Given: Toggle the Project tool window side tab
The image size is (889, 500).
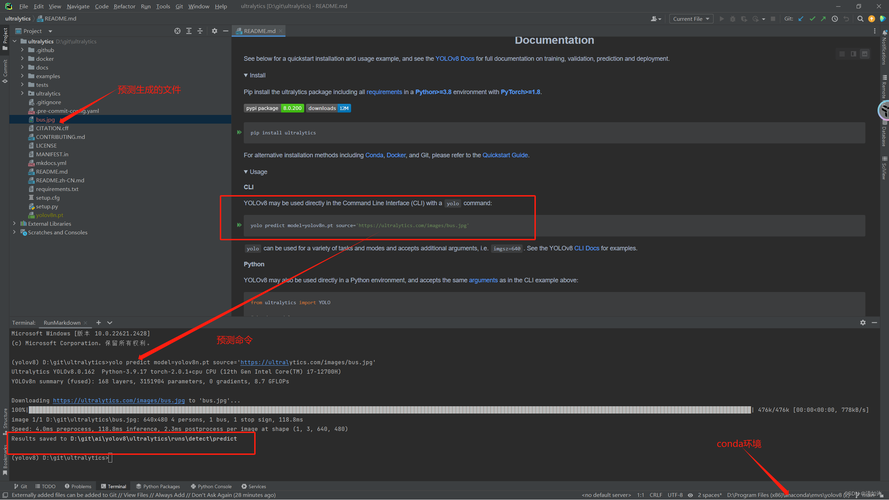Looking at the screenshot, I should pyautogui.click(x=5, y=40).
